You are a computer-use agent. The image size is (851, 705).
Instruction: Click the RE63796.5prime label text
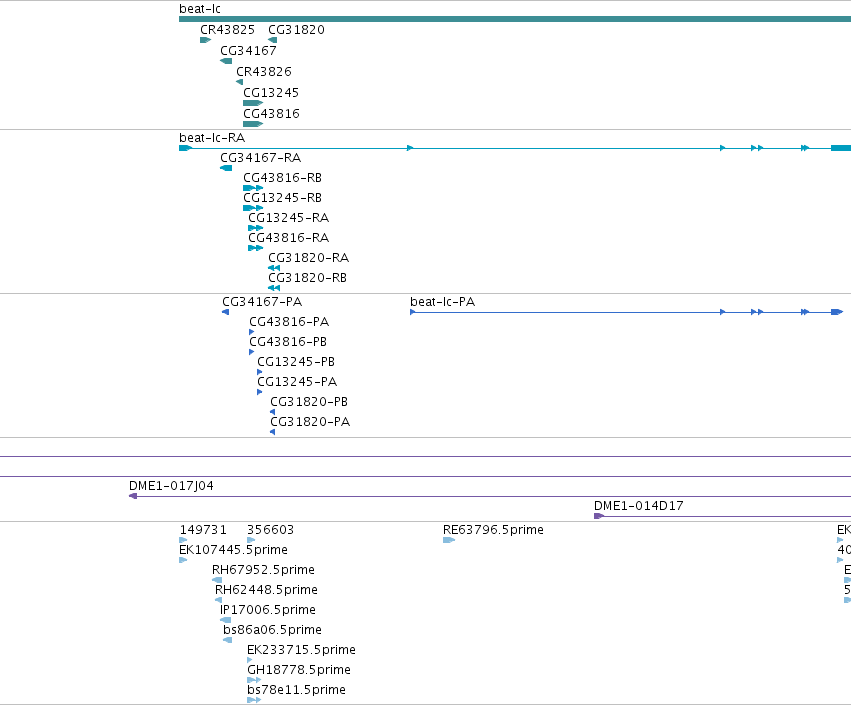point(493,530)
